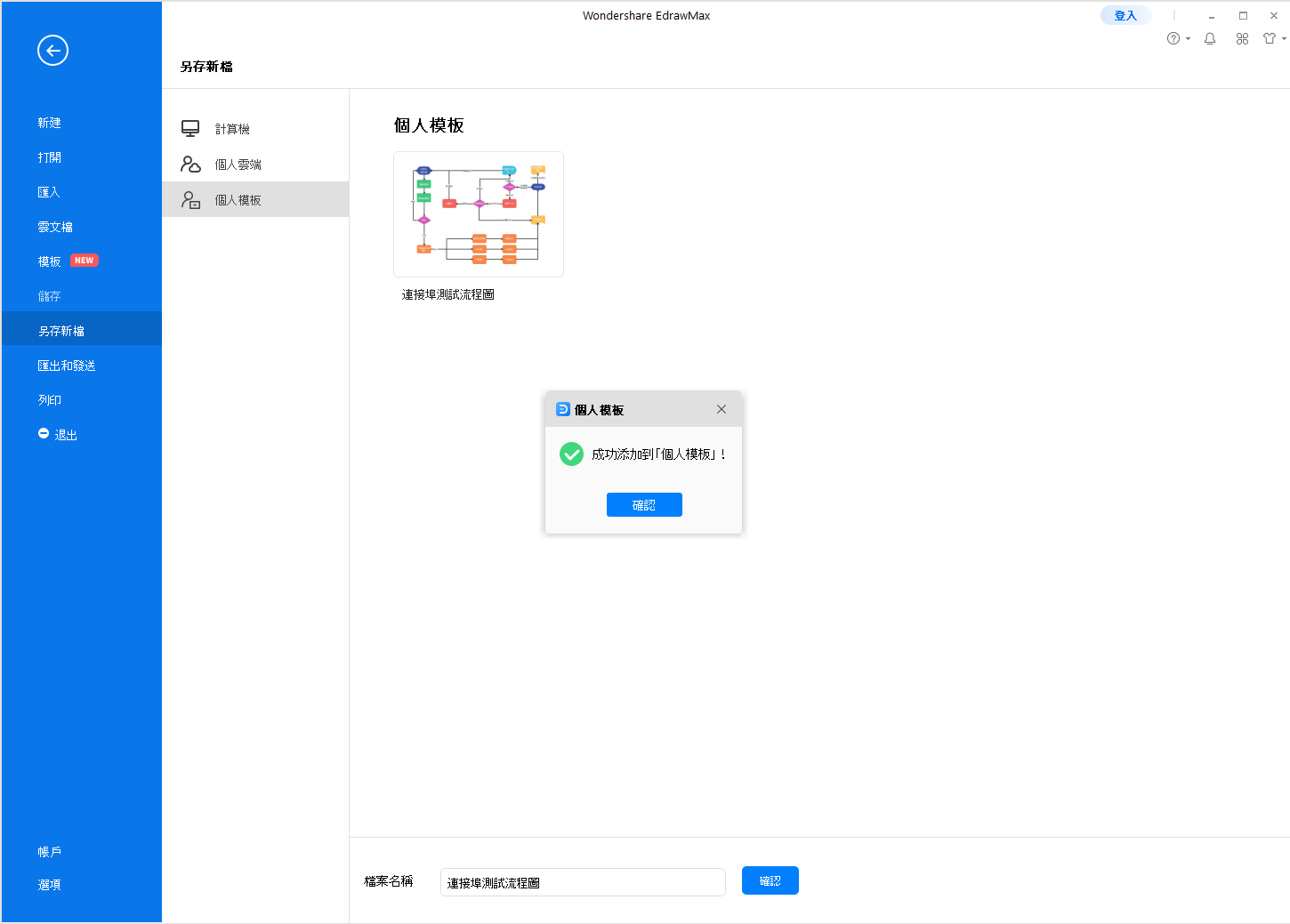Click the green success checkmark icon
The image size is (1290, 924).
[571, 454]
